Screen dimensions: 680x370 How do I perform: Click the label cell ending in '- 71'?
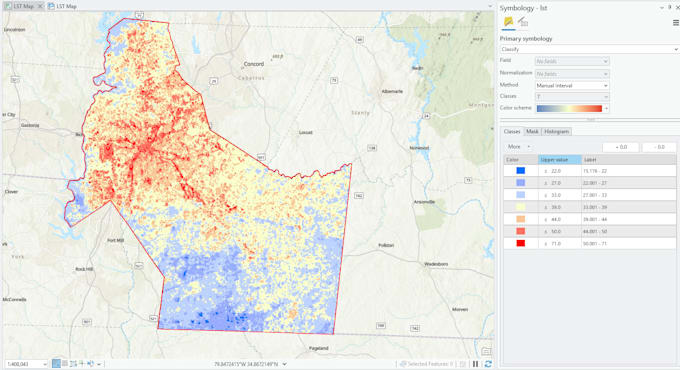click(628, 243)
